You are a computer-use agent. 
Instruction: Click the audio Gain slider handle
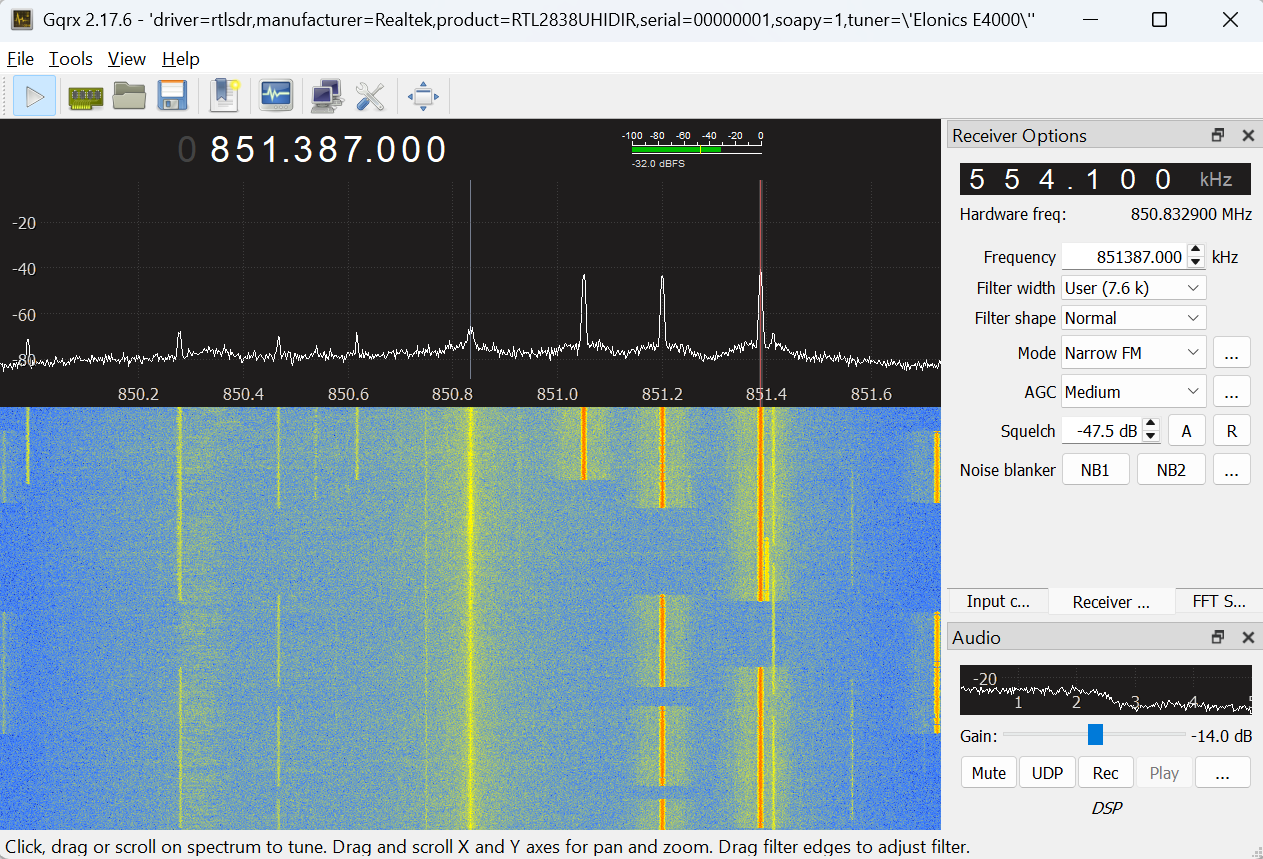1095,735
